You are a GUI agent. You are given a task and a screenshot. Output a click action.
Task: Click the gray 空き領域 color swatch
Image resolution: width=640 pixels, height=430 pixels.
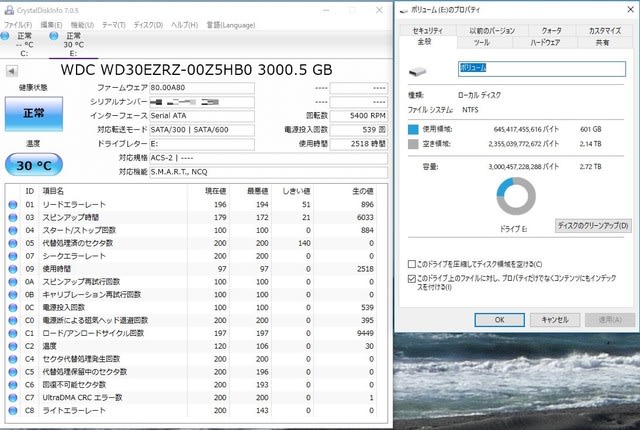413,144
